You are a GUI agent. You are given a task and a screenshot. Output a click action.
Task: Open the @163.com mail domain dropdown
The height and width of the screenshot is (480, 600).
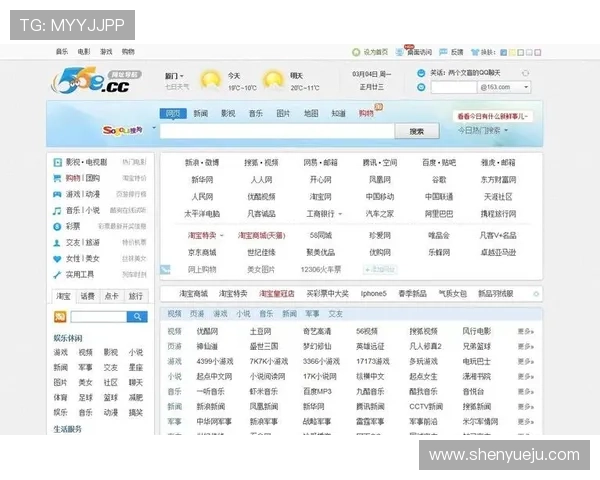504,87
